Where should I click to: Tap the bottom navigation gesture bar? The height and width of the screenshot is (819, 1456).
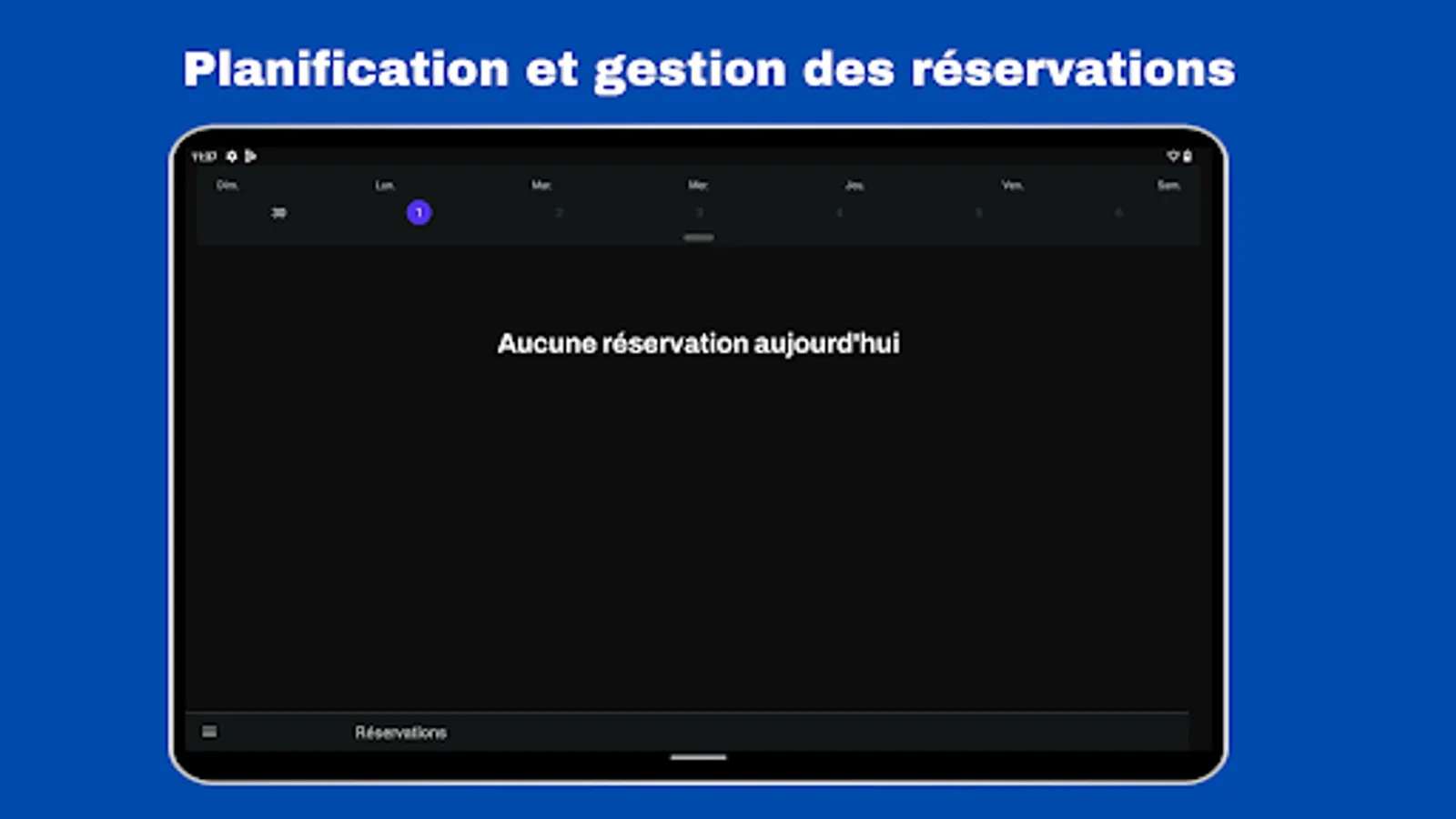698,757
